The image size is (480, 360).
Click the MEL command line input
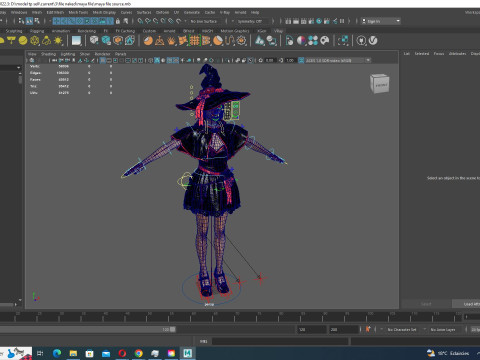[280, 341]
